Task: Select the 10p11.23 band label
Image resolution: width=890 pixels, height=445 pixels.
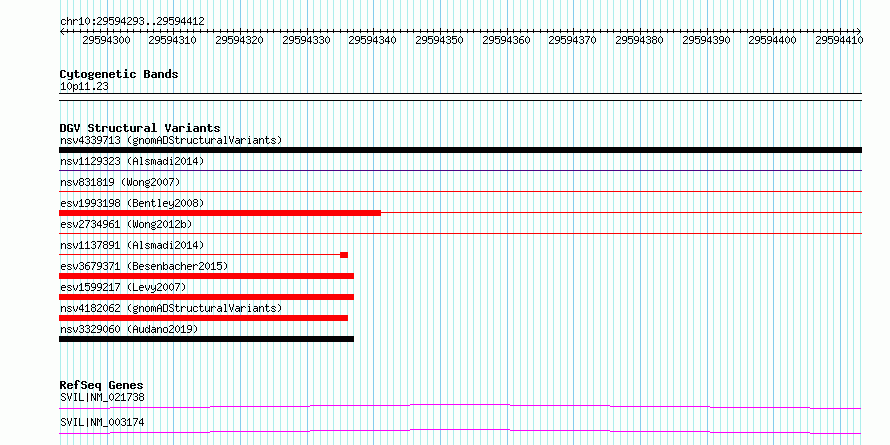Action: click(x=84, y=87)
